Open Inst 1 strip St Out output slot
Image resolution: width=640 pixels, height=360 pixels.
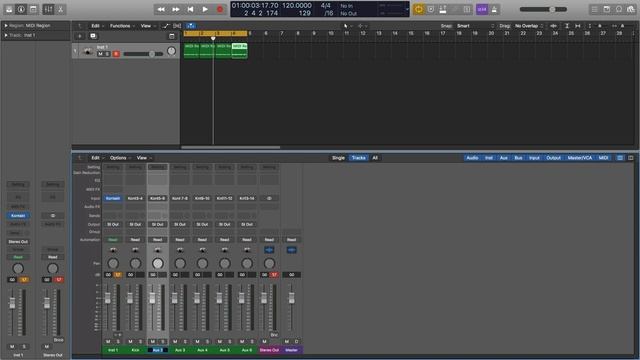click(x=113, y=224)
